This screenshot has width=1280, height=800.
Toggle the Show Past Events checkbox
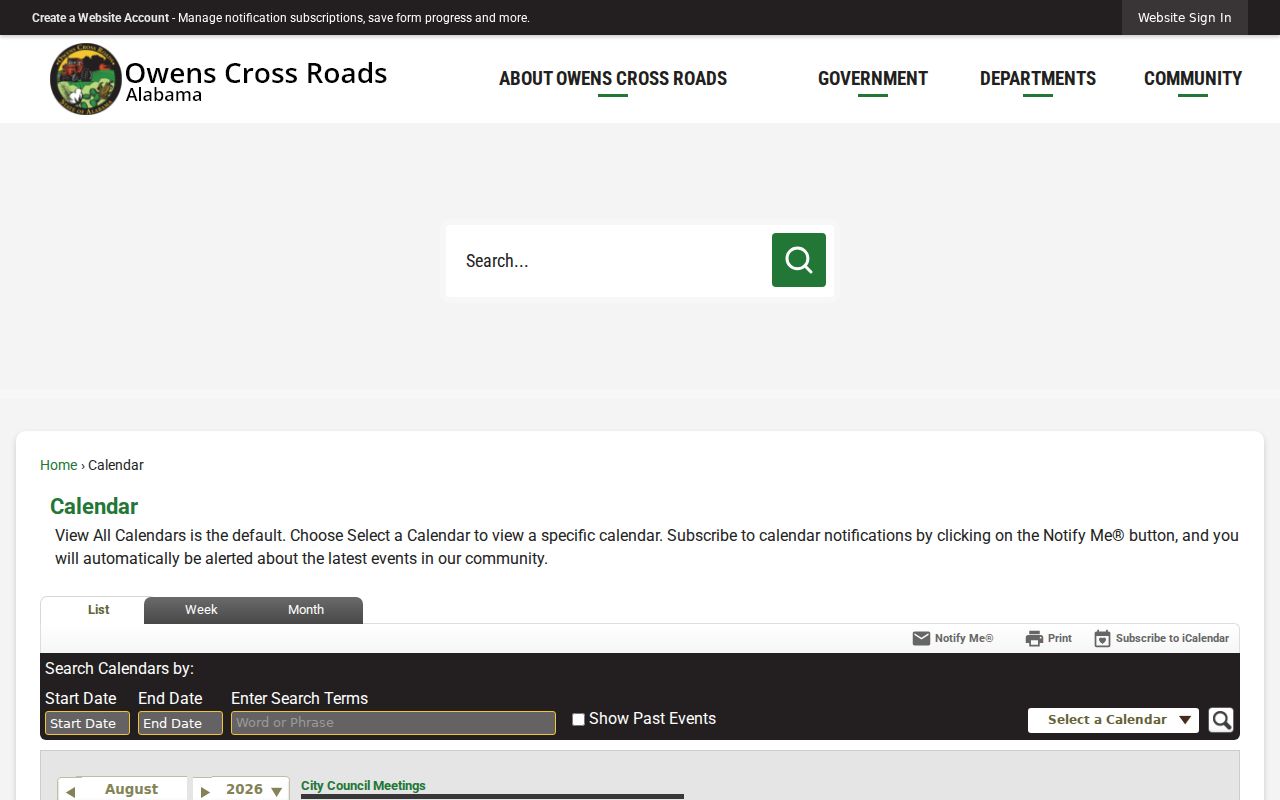(578, 719)
